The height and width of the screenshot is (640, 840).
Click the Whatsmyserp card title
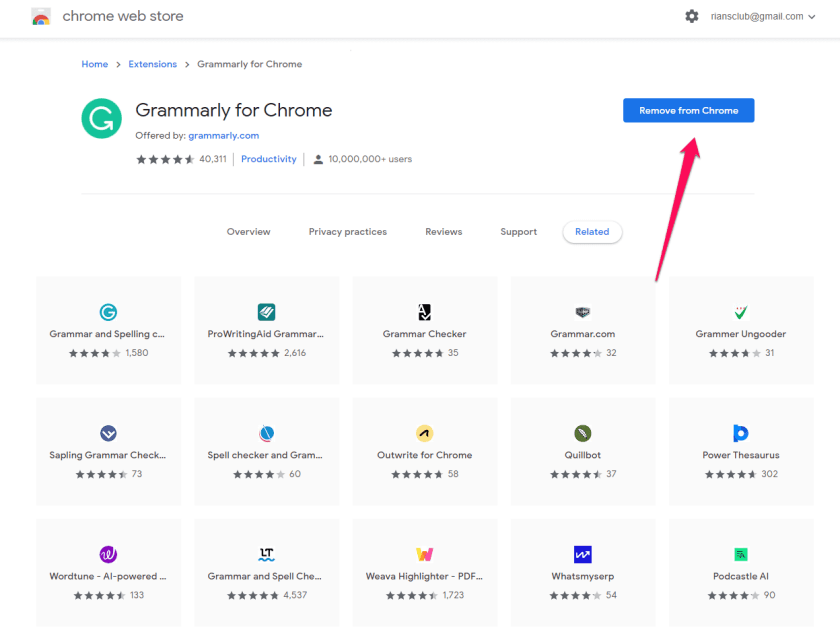[x=582, y=576]
